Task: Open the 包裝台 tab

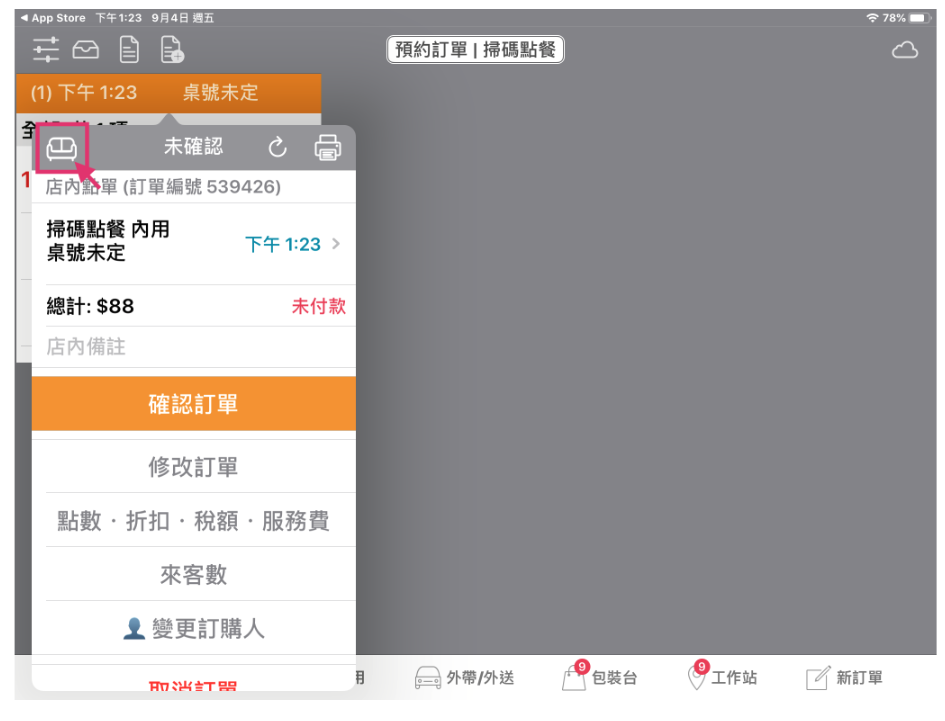Action: point(600,678)
